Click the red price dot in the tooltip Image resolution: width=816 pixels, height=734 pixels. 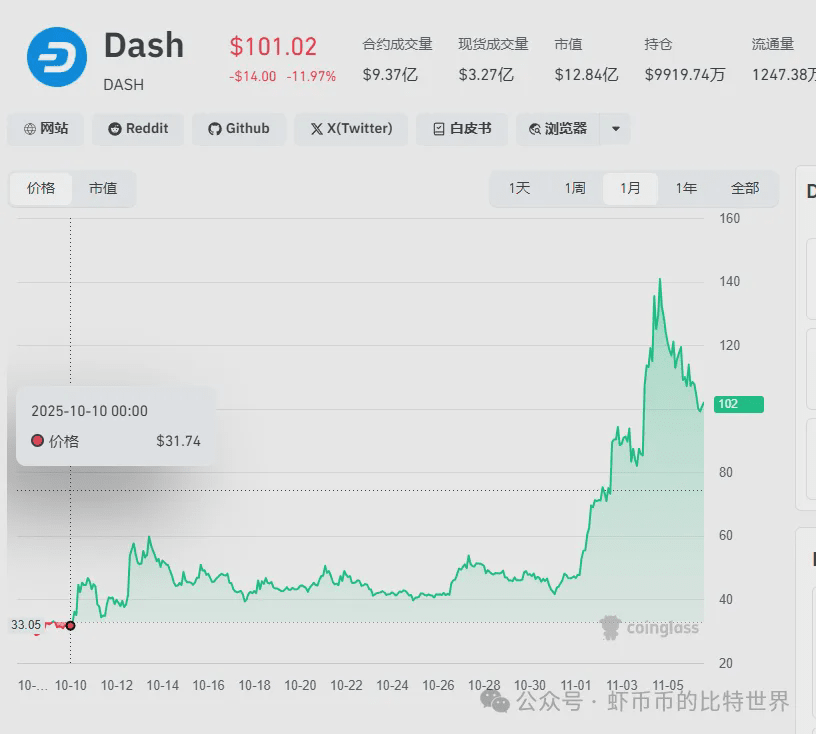[39, 441]
